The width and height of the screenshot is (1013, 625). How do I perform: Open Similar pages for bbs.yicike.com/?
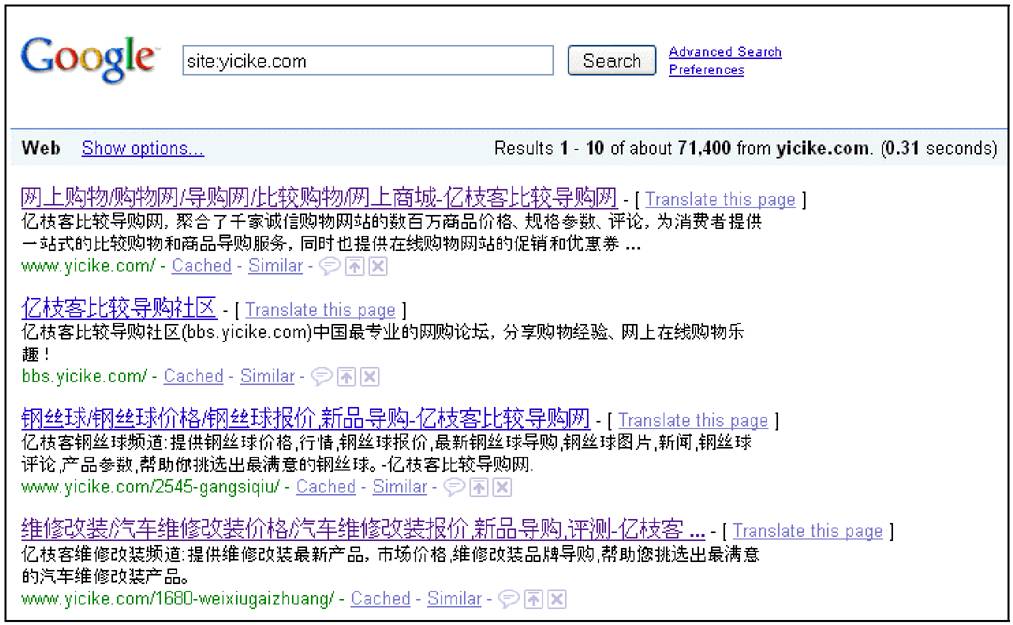pos(267,376)
